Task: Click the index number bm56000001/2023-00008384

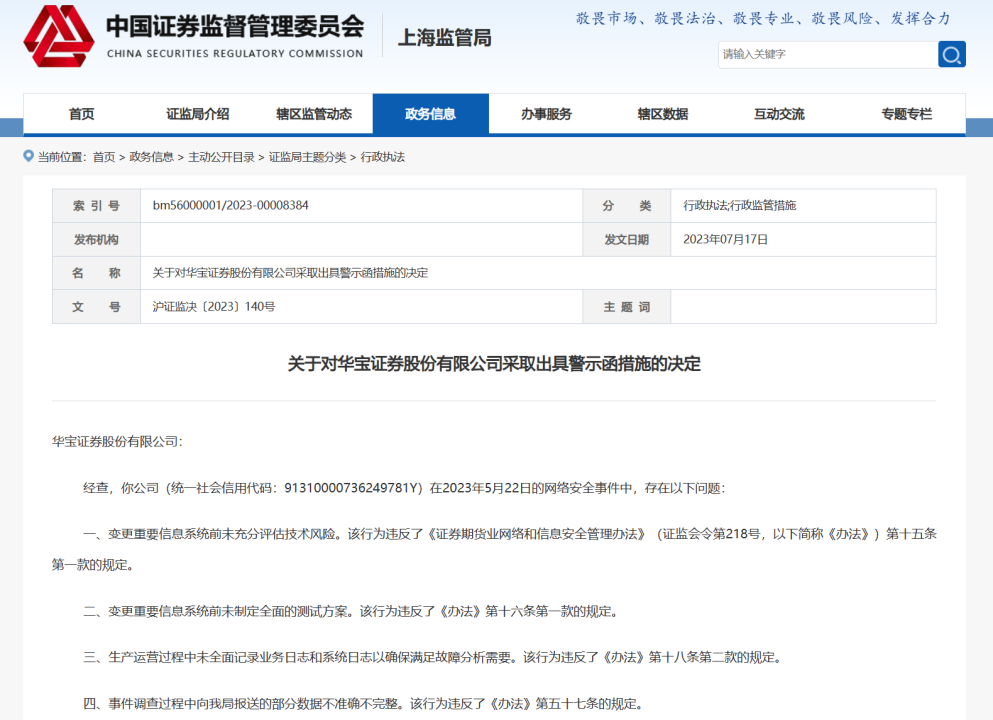Action: 230,205
